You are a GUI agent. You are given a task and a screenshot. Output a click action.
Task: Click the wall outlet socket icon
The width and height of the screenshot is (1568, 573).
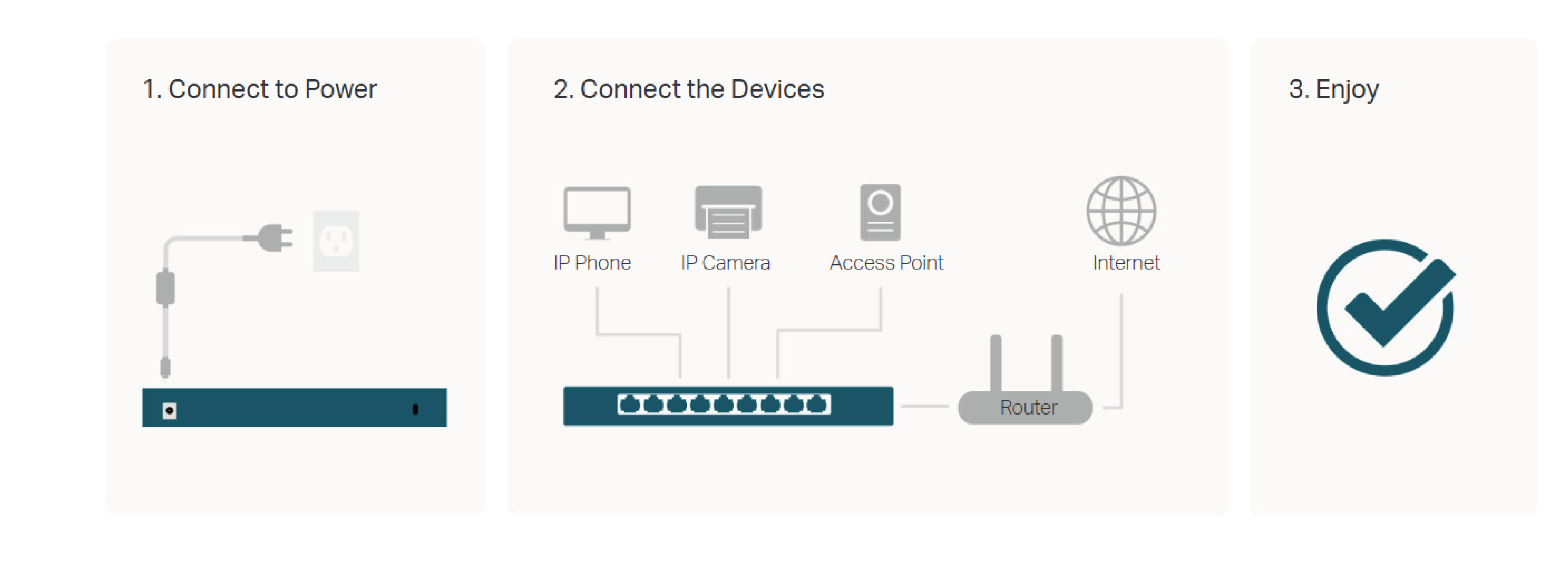(336, 241)
